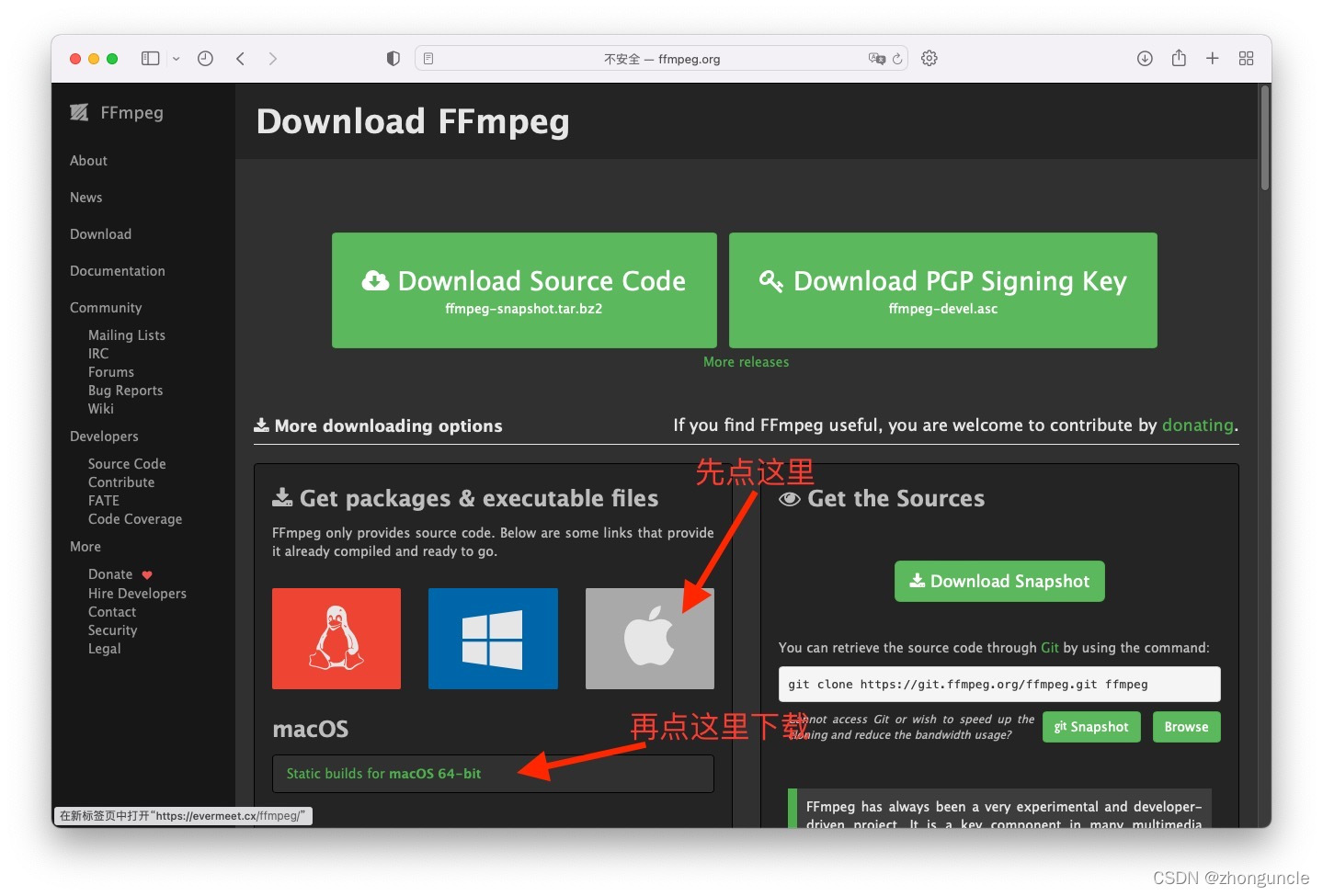Open the Contribute link
The width and height of the screenshot is (1323, 896).
pos(121,482)
